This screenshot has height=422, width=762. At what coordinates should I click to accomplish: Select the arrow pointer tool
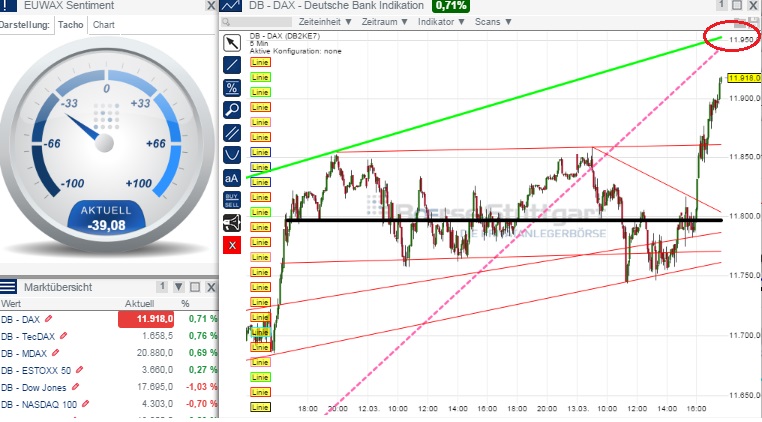click(x=232, y=43)
